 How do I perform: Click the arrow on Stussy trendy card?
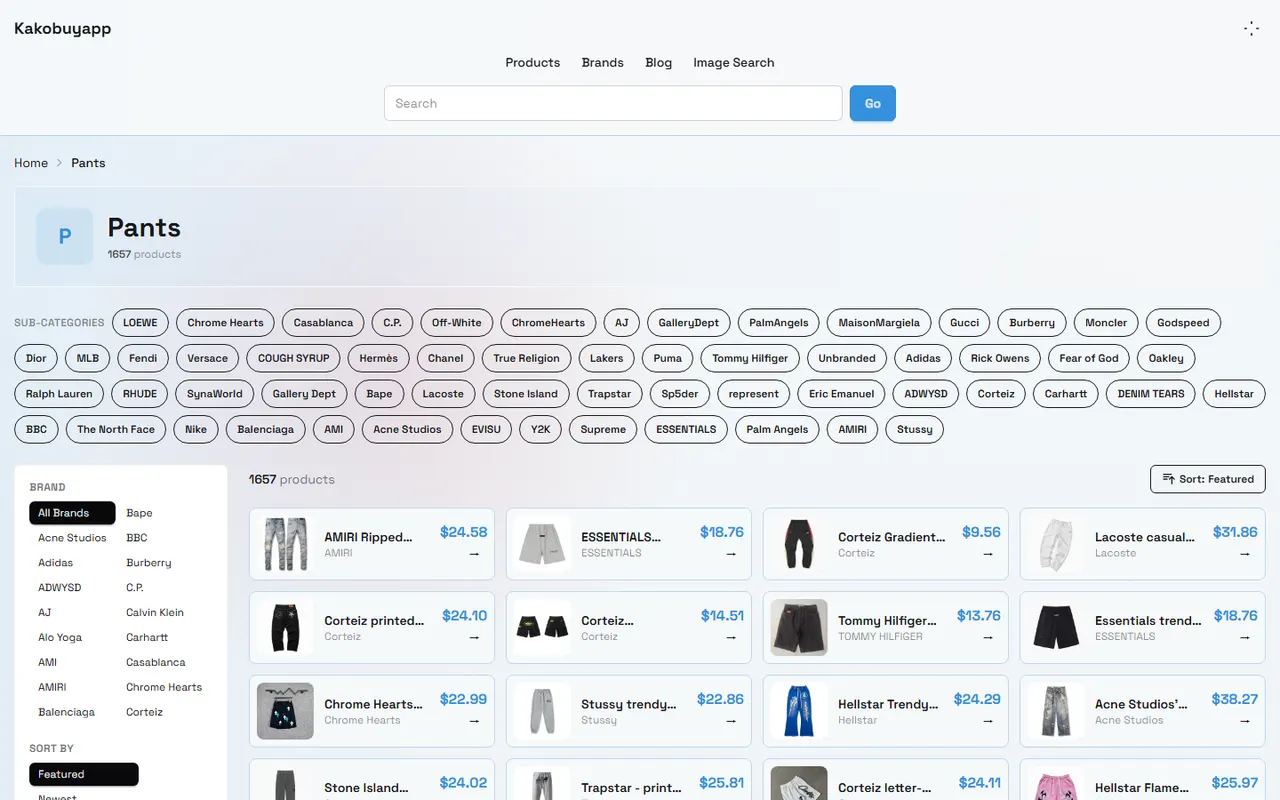tap(731, 720)
